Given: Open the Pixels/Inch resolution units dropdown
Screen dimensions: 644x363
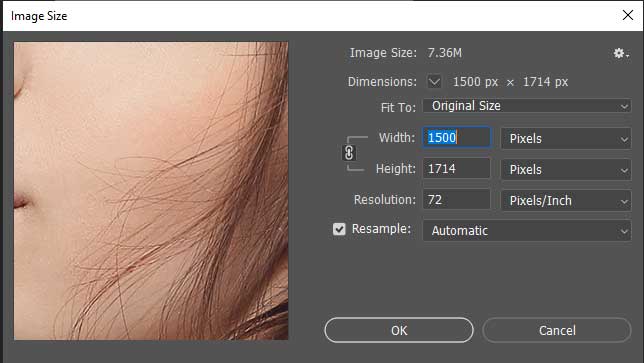Looking at the screenshot, I should 566,201.
